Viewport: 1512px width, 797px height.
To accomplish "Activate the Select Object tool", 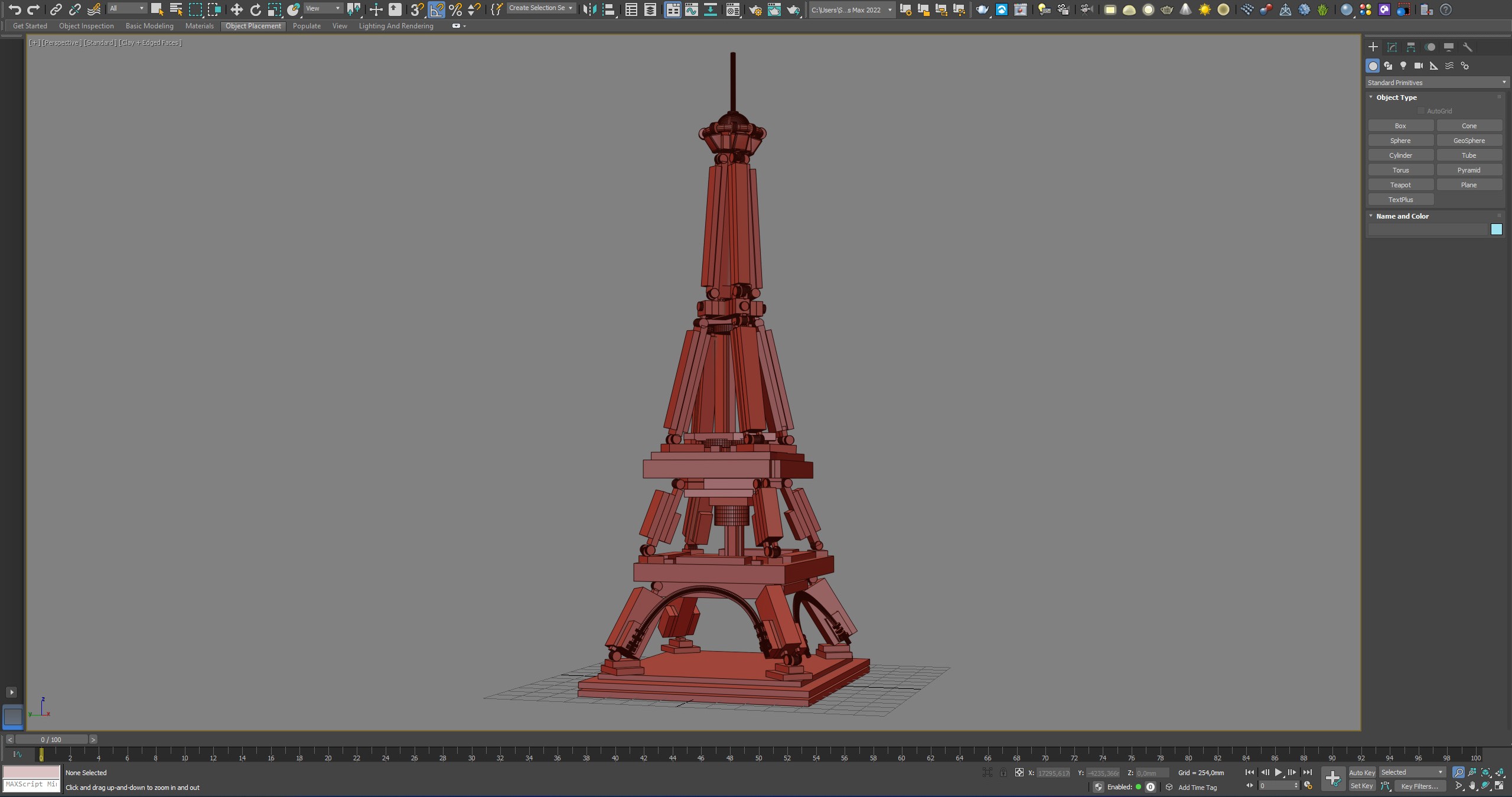I will click(x=157, y=9).
